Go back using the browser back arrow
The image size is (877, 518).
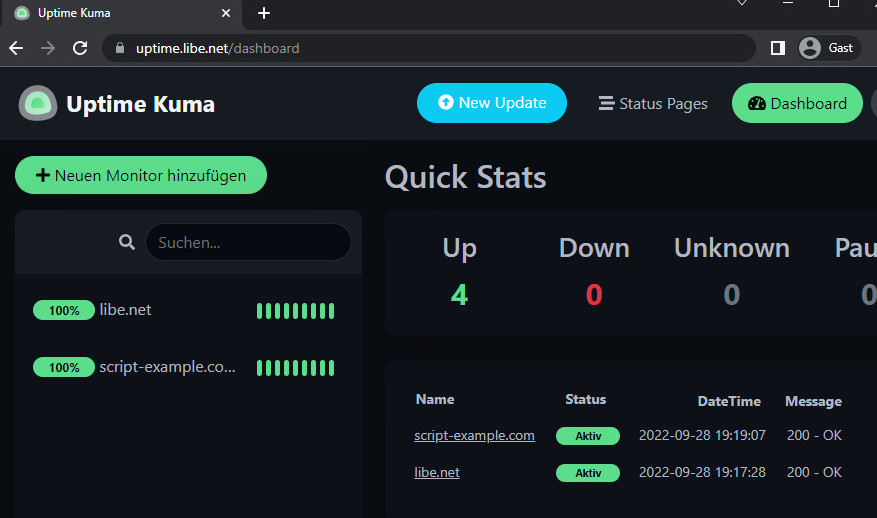click(x=16, y=48)
